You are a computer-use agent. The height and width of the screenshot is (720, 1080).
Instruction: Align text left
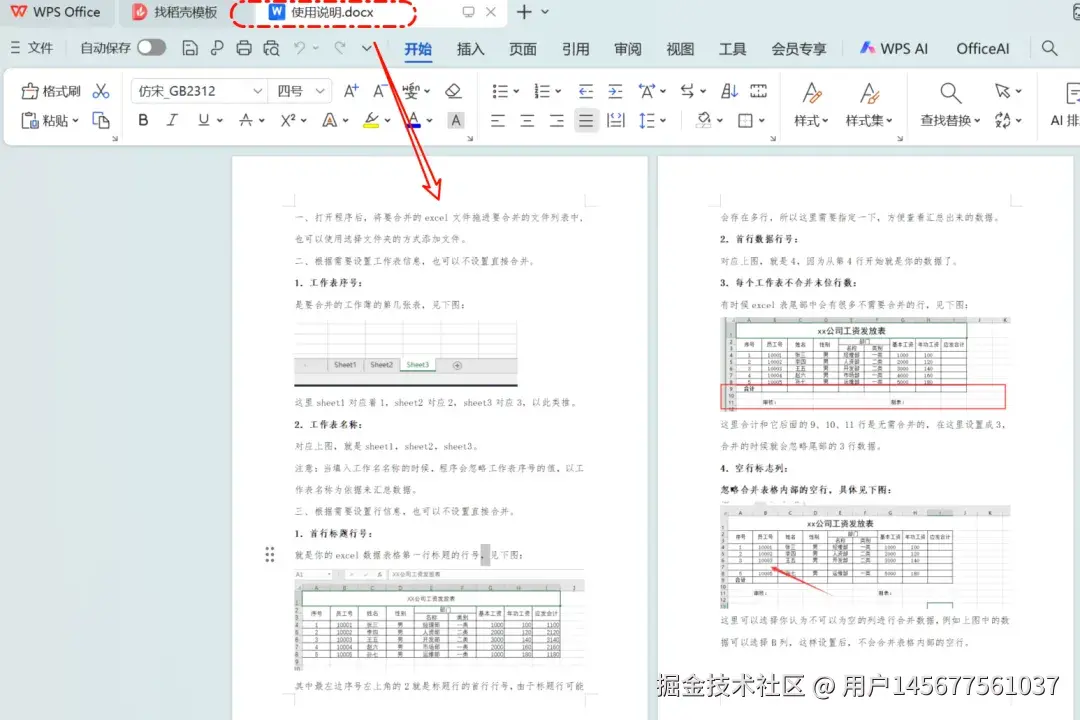(497, 121)
